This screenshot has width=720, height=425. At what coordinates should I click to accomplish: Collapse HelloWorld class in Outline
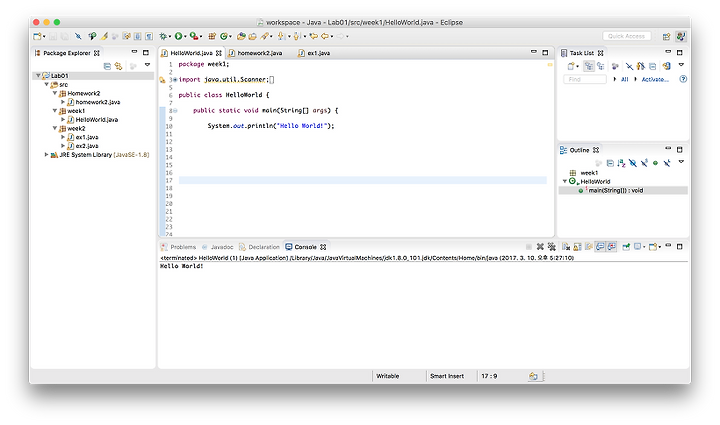point(564,181)
